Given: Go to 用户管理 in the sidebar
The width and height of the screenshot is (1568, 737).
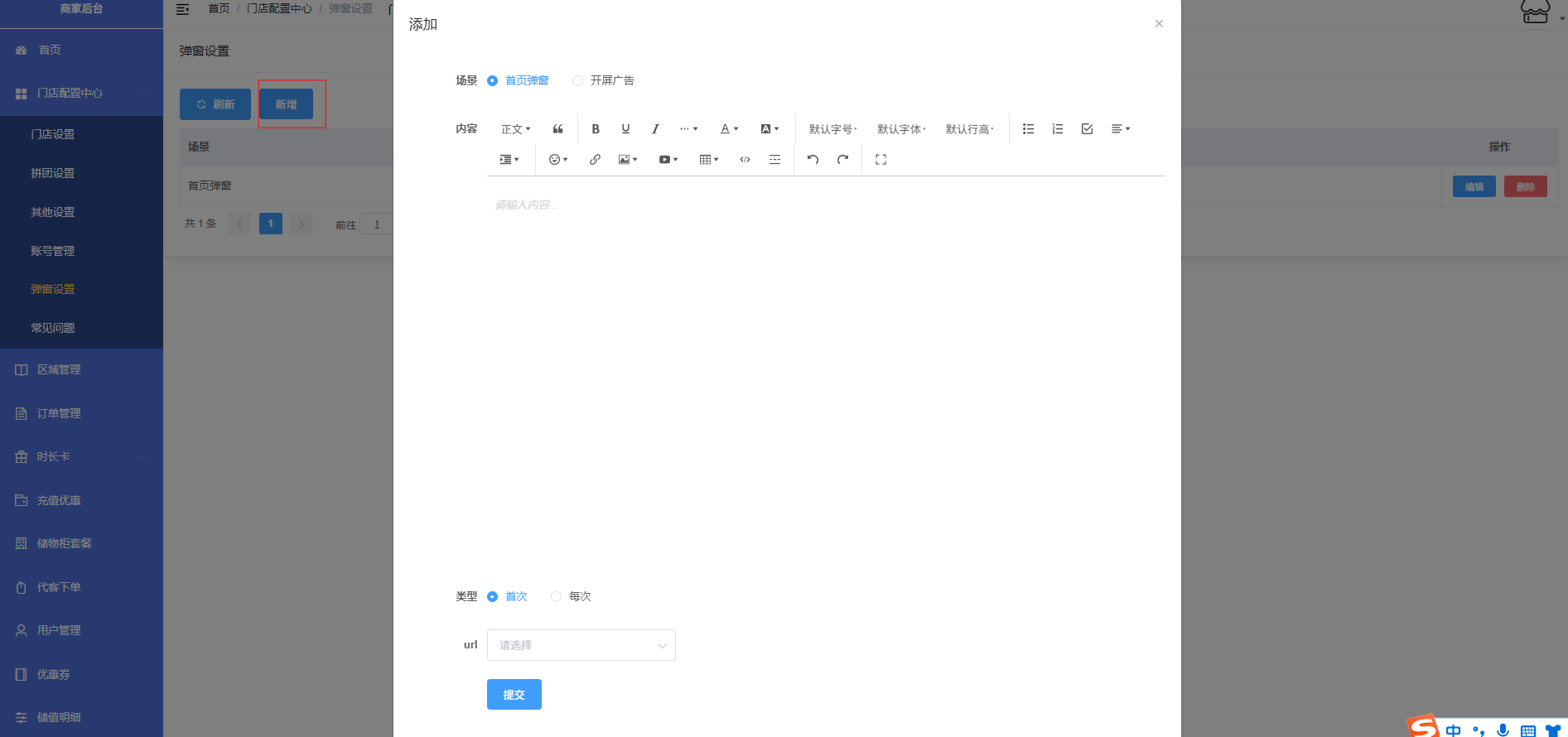Looking at the screenshot, I should point(59,630).
